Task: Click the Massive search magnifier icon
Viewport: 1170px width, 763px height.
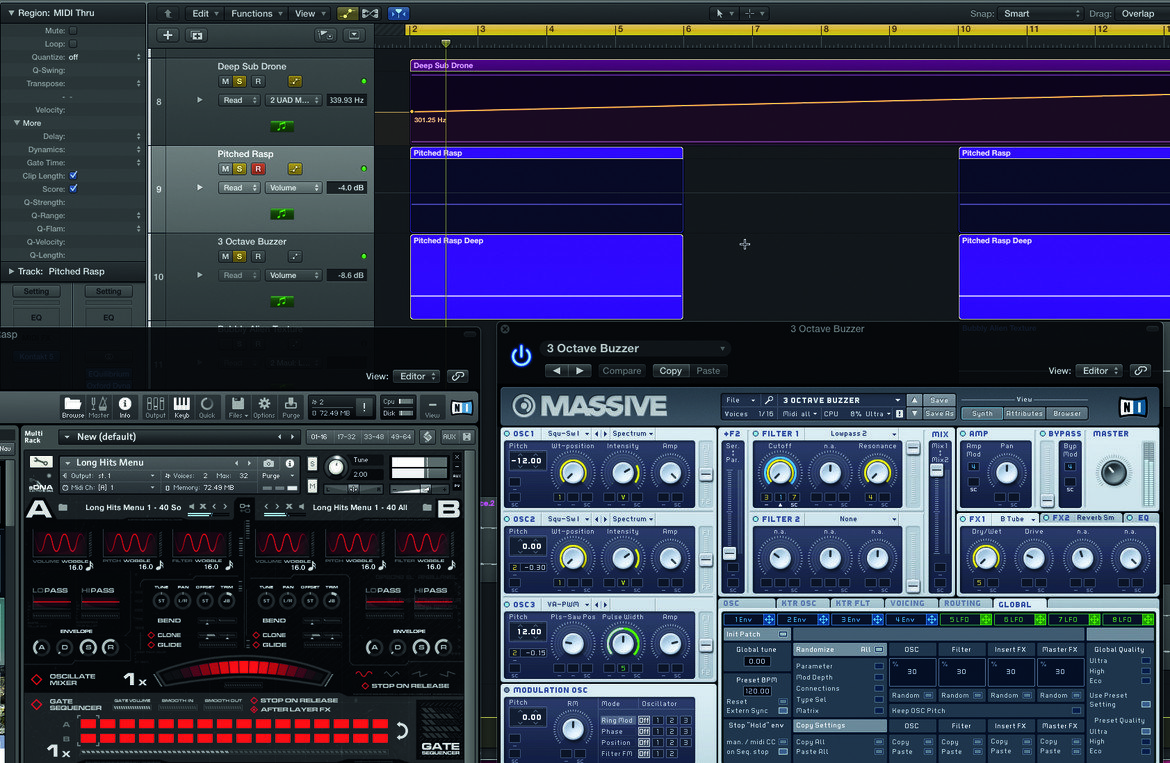Action: click(x=769, y=400)
